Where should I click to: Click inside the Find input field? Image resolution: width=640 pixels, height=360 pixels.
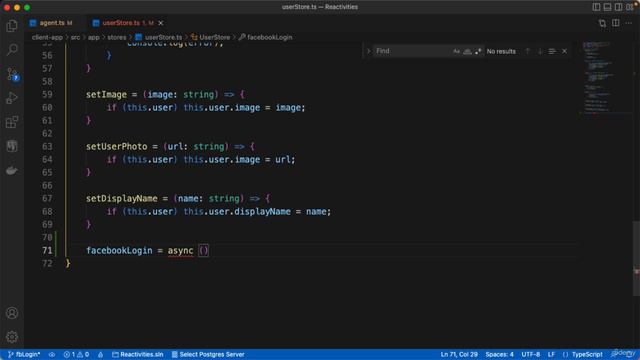click(x=411, y=51)
